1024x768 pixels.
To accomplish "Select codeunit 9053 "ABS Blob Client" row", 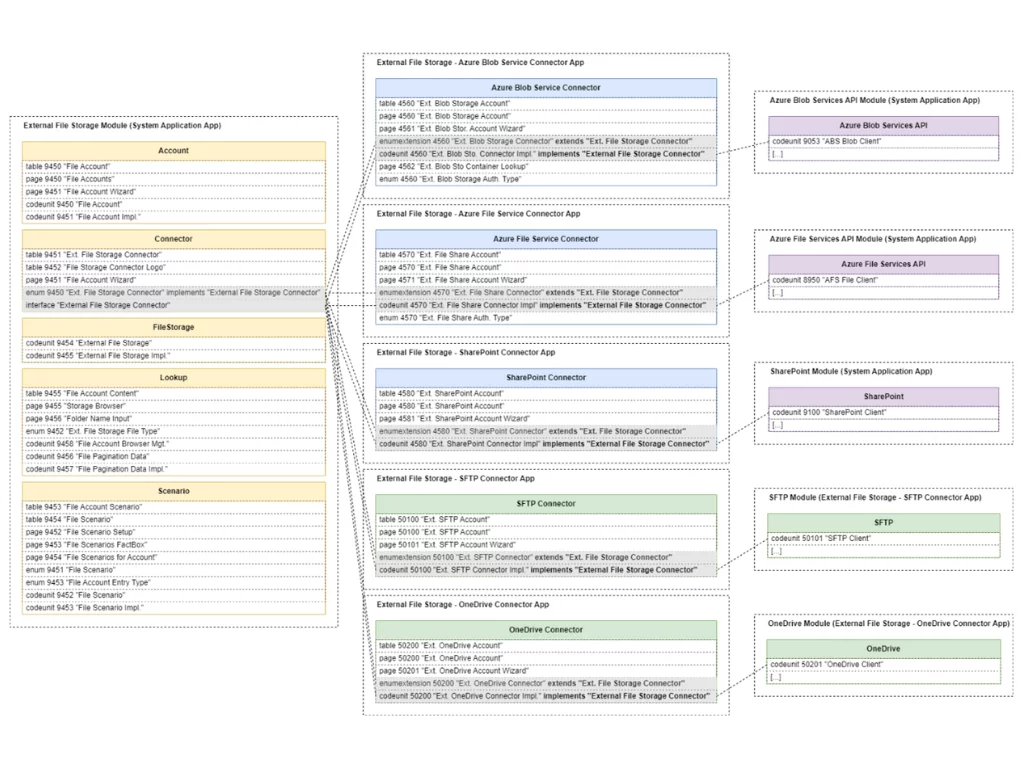I will tap(883, 142).
